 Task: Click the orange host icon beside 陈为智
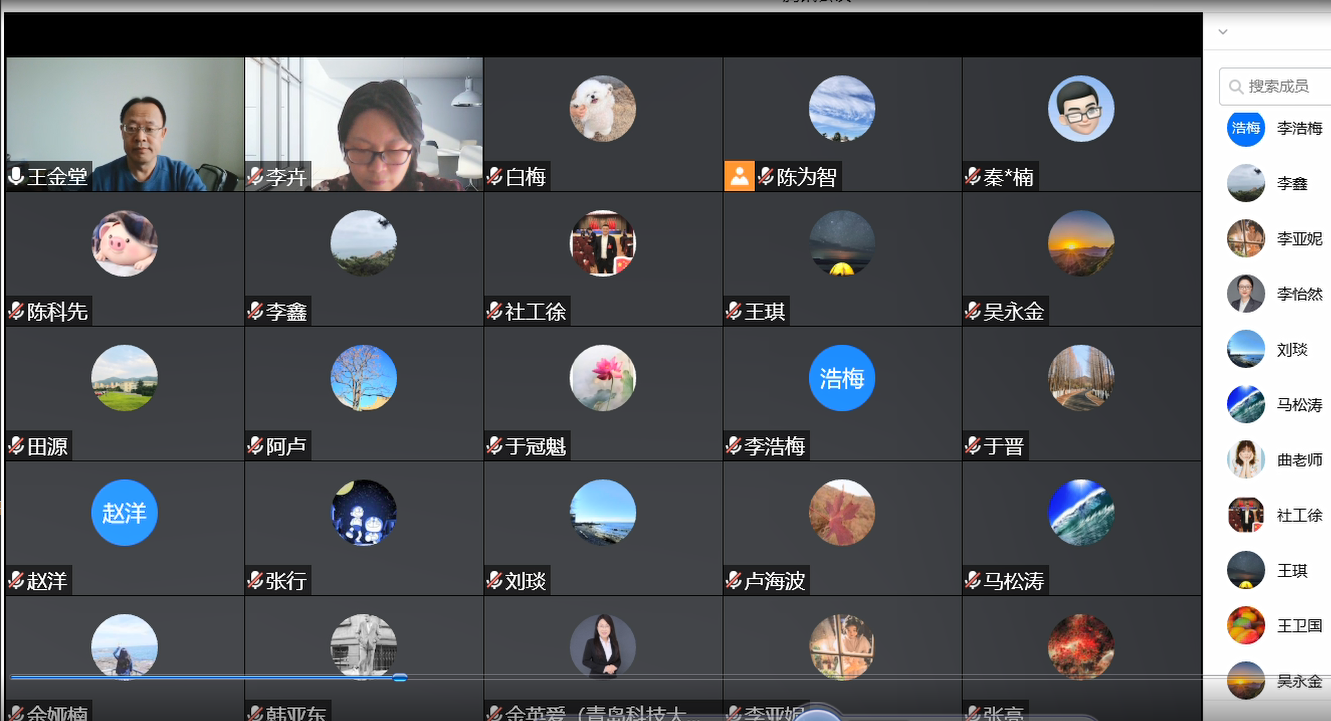[x=739, y=177]
